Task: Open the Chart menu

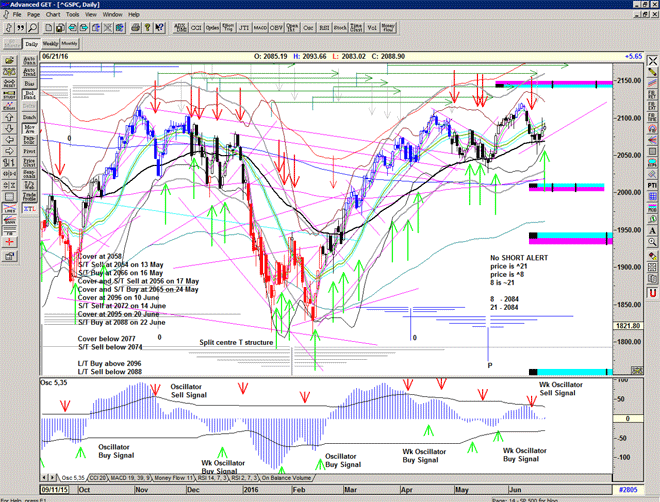Action: (x=52, y=15)
